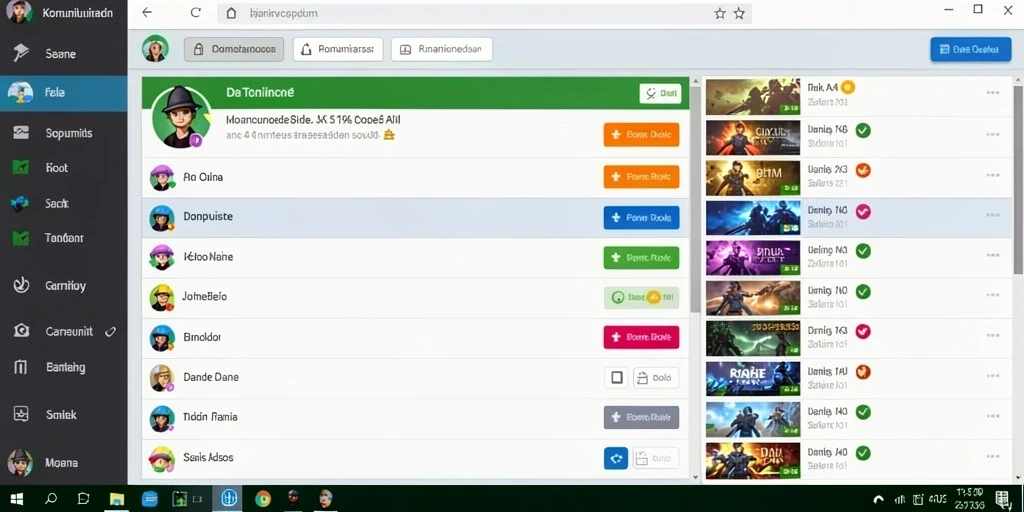Screen dimensions: 1024x512
Task: Open the three-dot menu for Dak A4
Action: [x=993, y=93]
